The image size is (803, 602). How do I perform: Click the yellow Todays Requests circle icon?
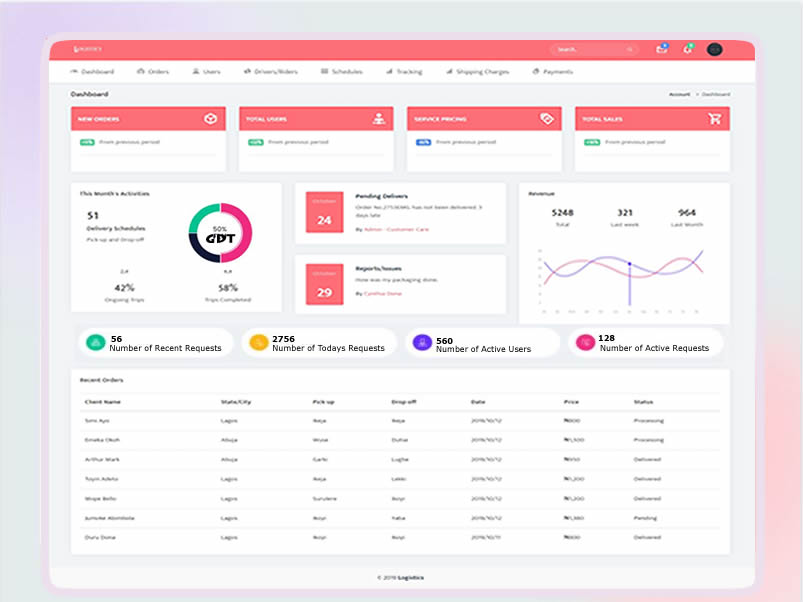258,343
